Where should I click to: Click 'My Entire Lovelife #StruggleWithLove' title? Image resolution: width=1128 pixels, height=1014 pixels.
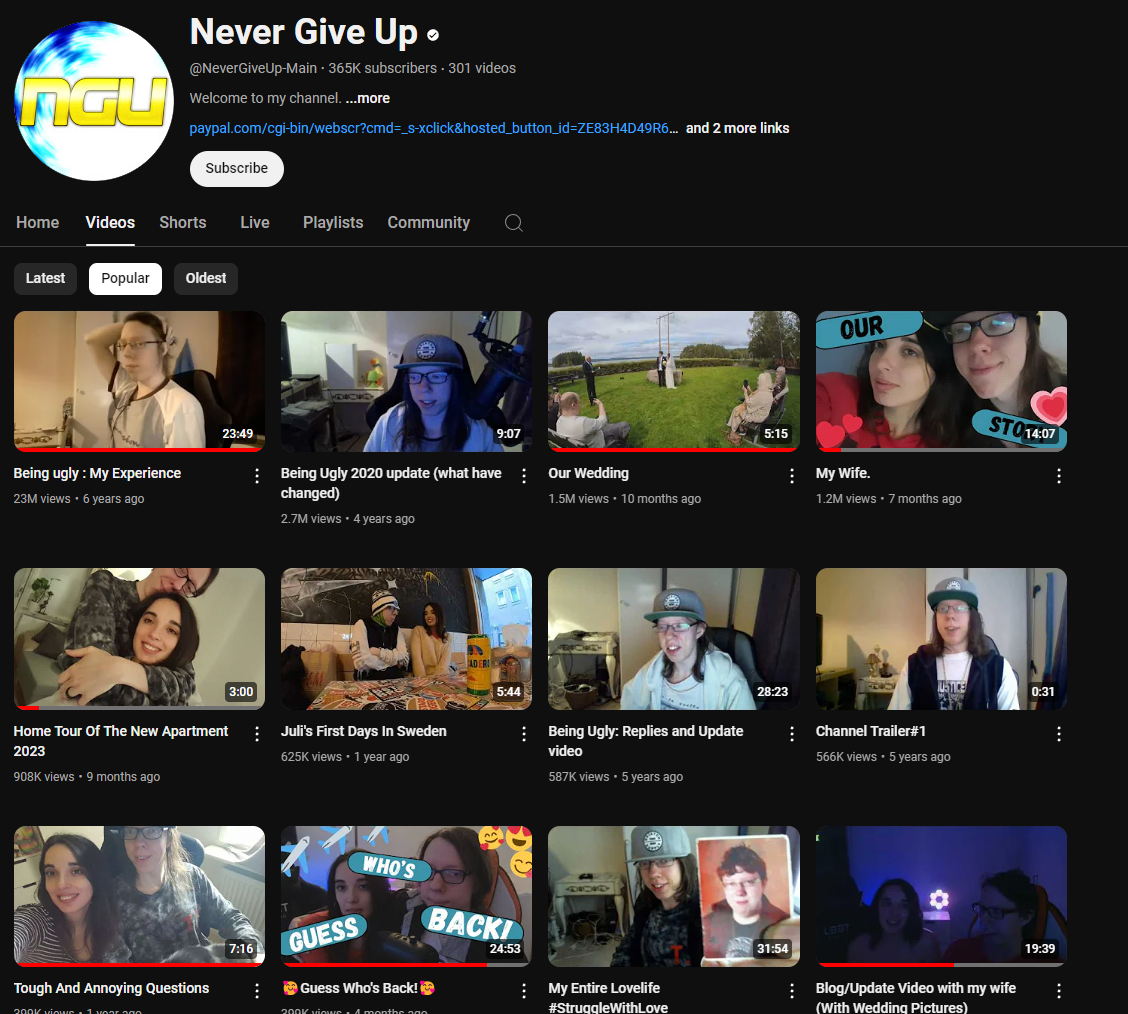tap(608, 997)
